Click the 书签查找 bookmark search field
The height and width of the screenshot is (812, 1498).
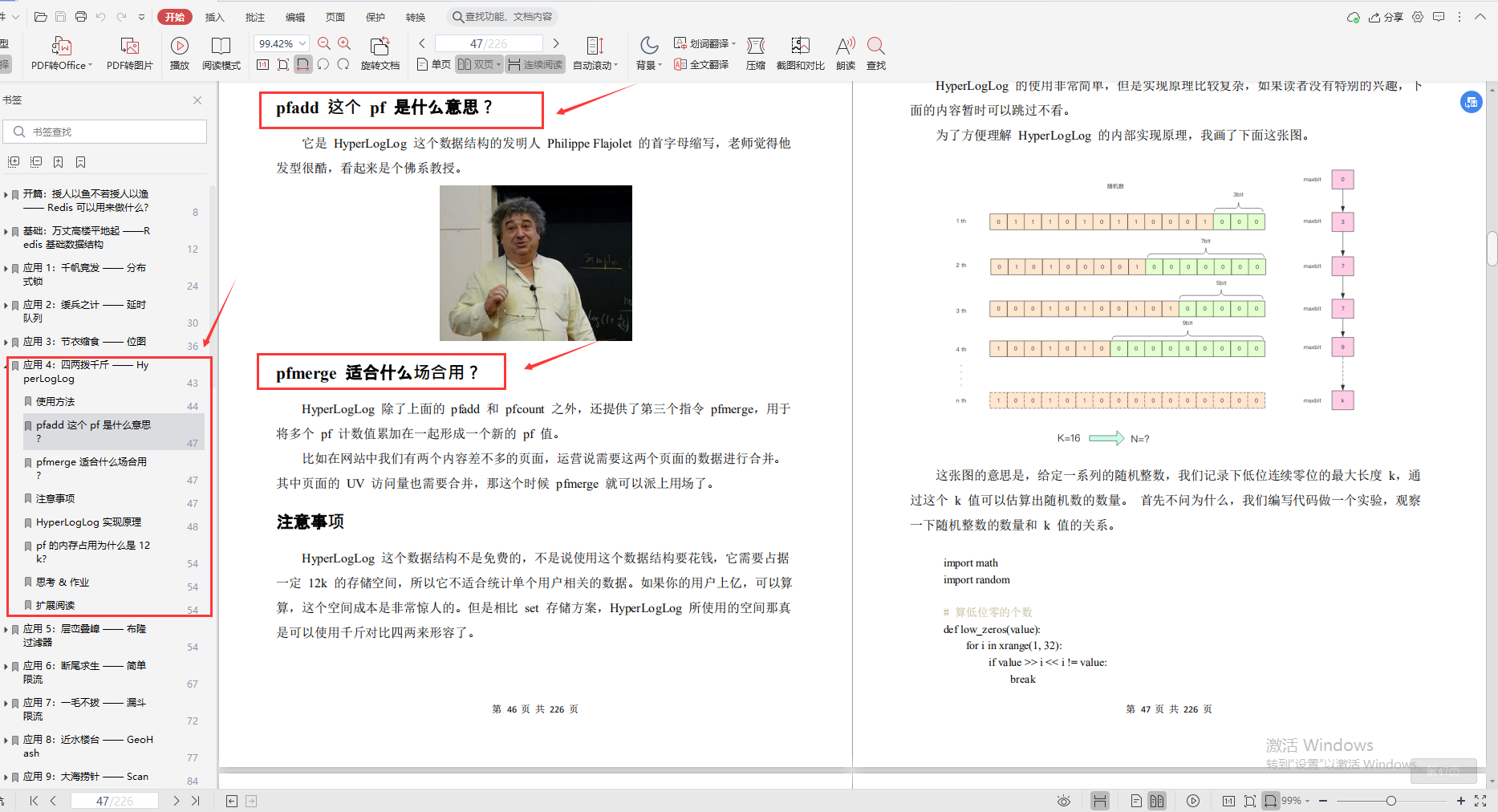(x=104, y=131)
